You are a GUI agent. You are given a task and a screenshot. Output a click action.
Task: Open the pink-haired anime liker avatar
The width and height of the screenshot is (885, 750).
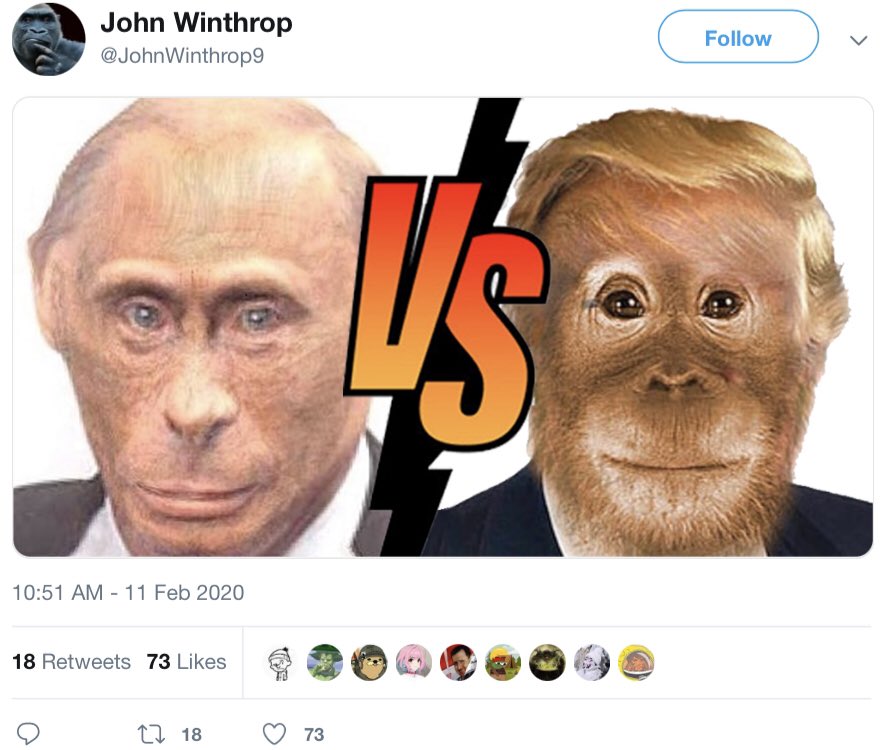tap(414, 663)
